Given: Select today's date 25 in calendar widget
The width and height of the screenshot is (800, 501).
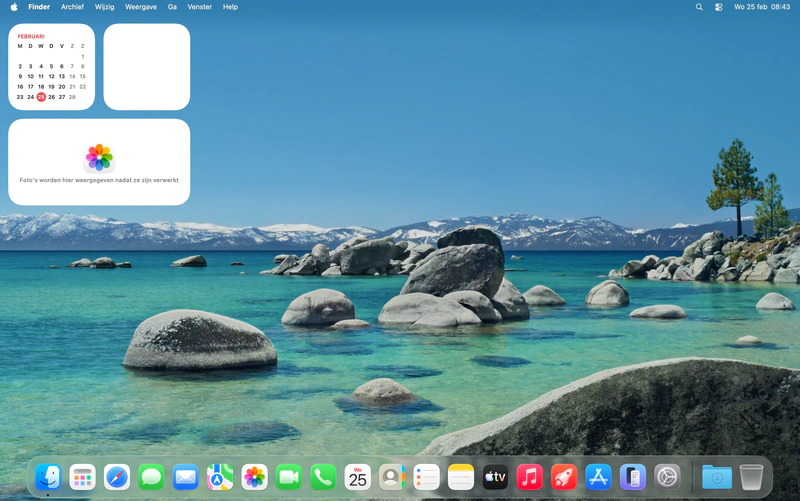Looking at the screenshot, I should point(41,97).
